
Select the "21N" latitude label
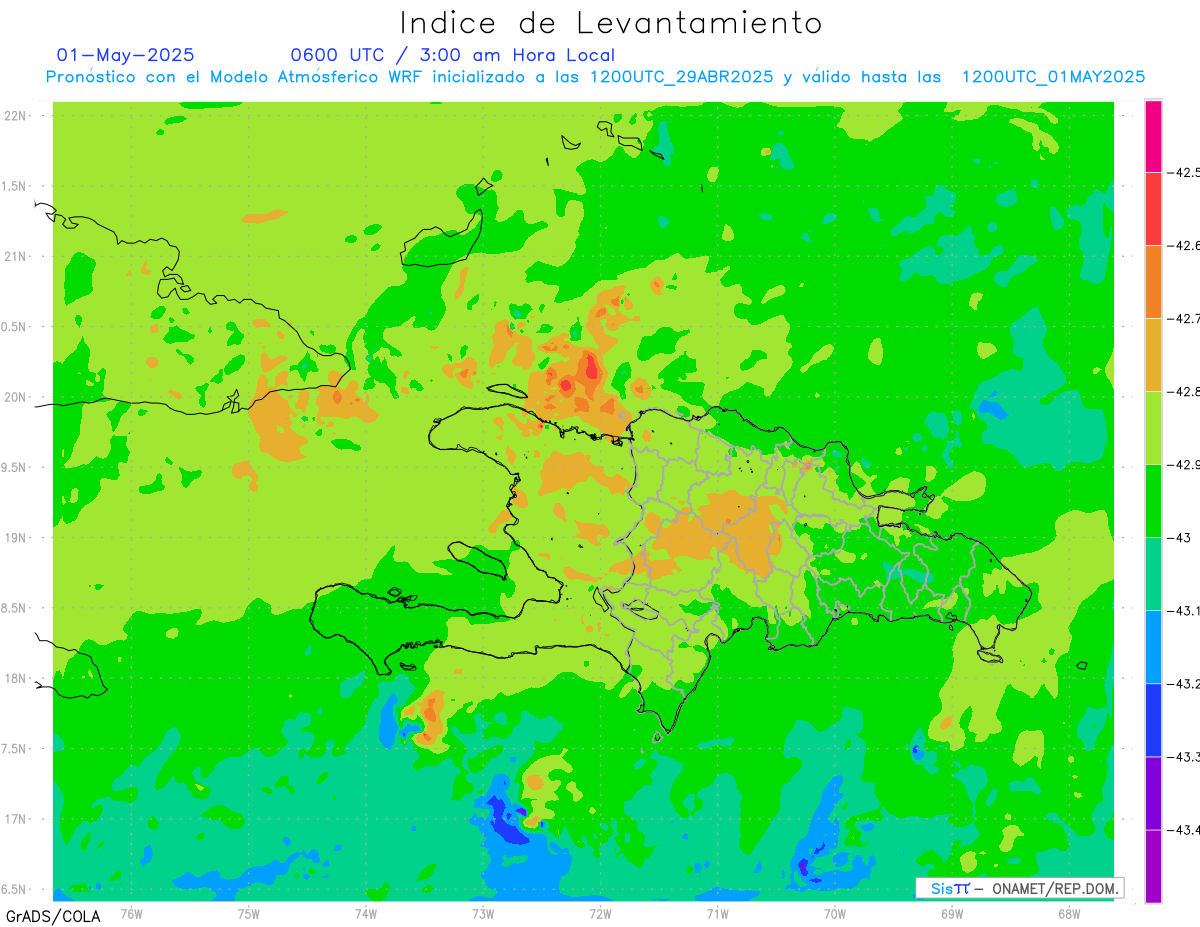(15, 256)
